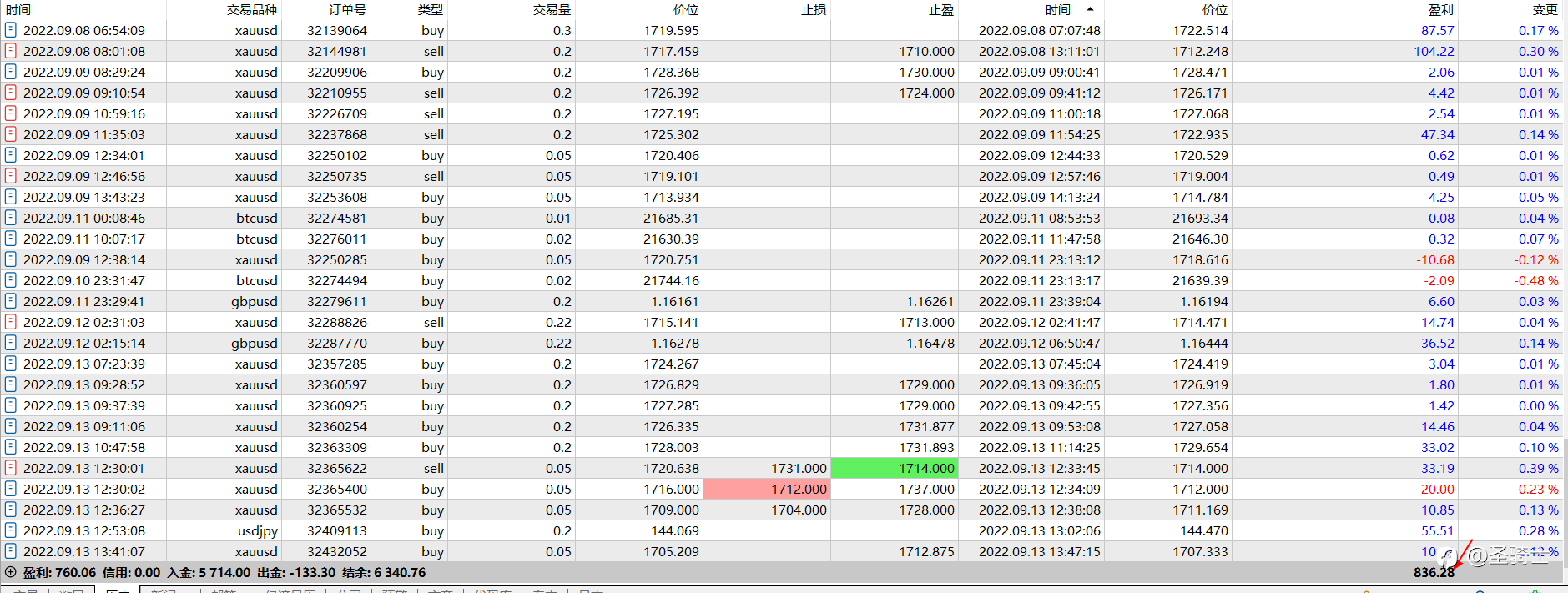Toggle the sort arrow on close time header
Viewport: 1568px width, 593px height.
[x=1090, y=9]
